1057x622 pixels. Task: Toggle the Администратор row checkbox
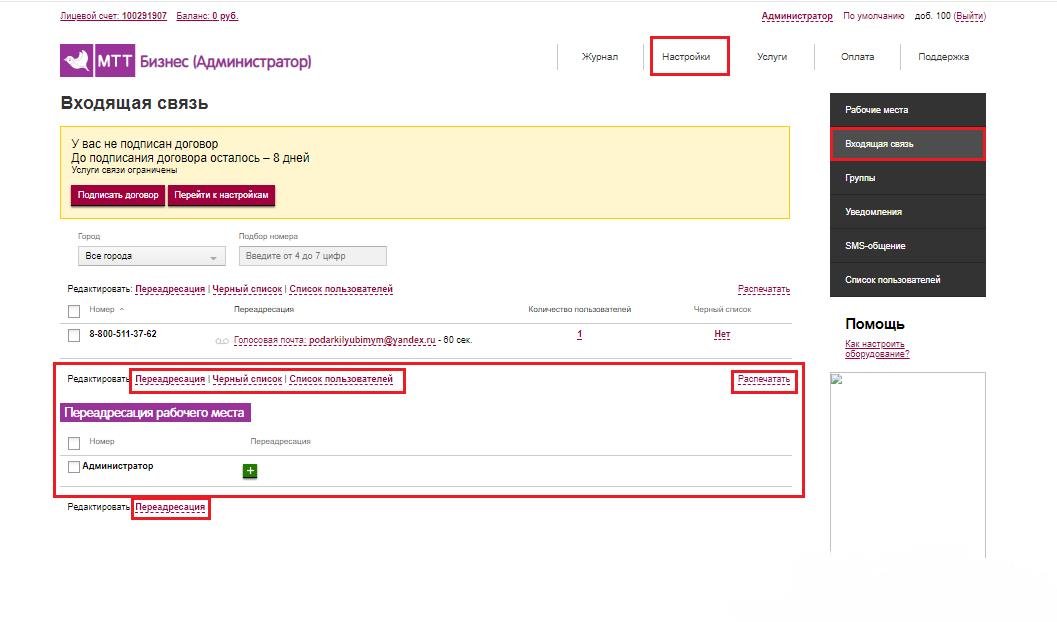point(74,466)
